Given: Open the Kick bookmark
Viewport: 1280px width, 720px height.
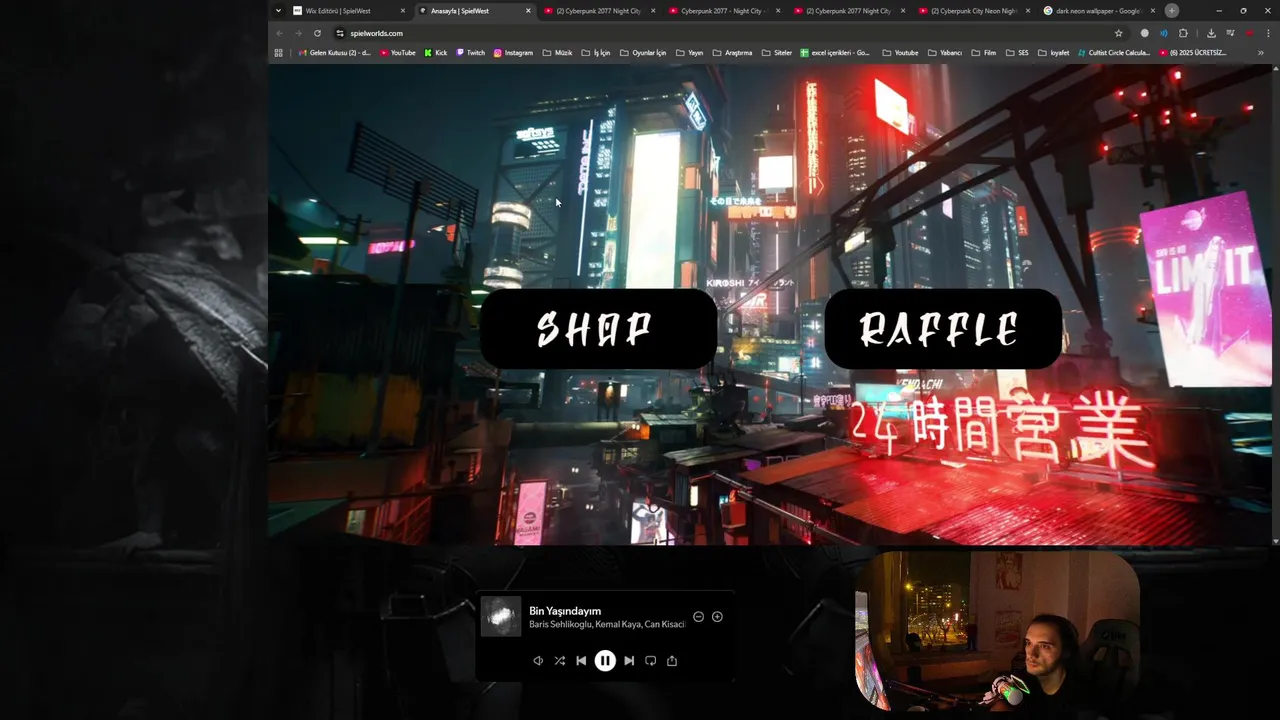Looking at the screenshot, I should pyautogui.click(x=436, y=53).
